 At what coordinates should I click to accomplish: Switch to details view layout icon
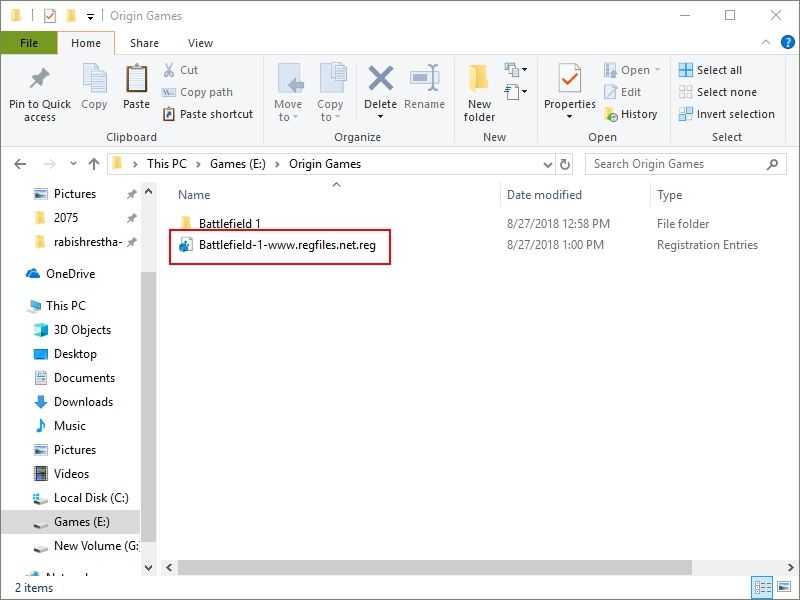(763, 588)
